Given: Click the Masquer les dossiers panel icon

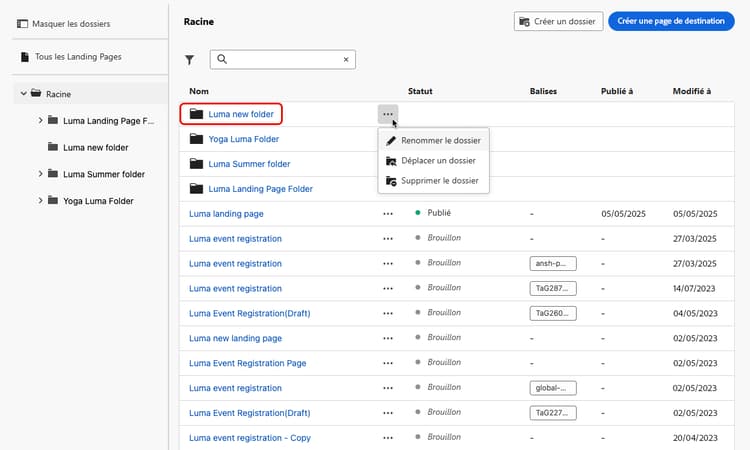Looking at the screenshot, I should (x=23, y=23).
